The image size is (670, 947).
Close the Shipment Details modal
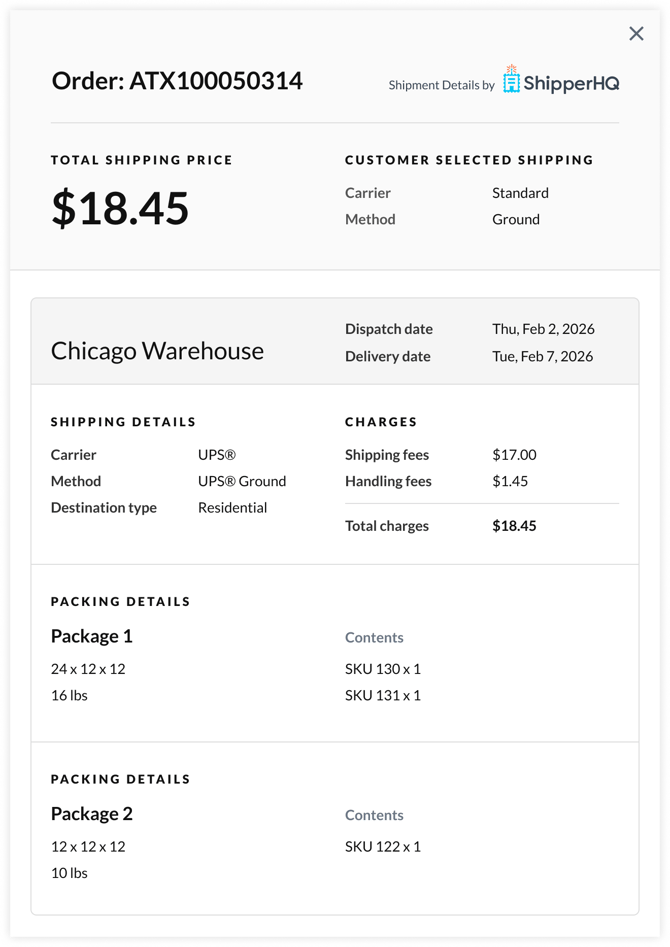pos(636,33)
